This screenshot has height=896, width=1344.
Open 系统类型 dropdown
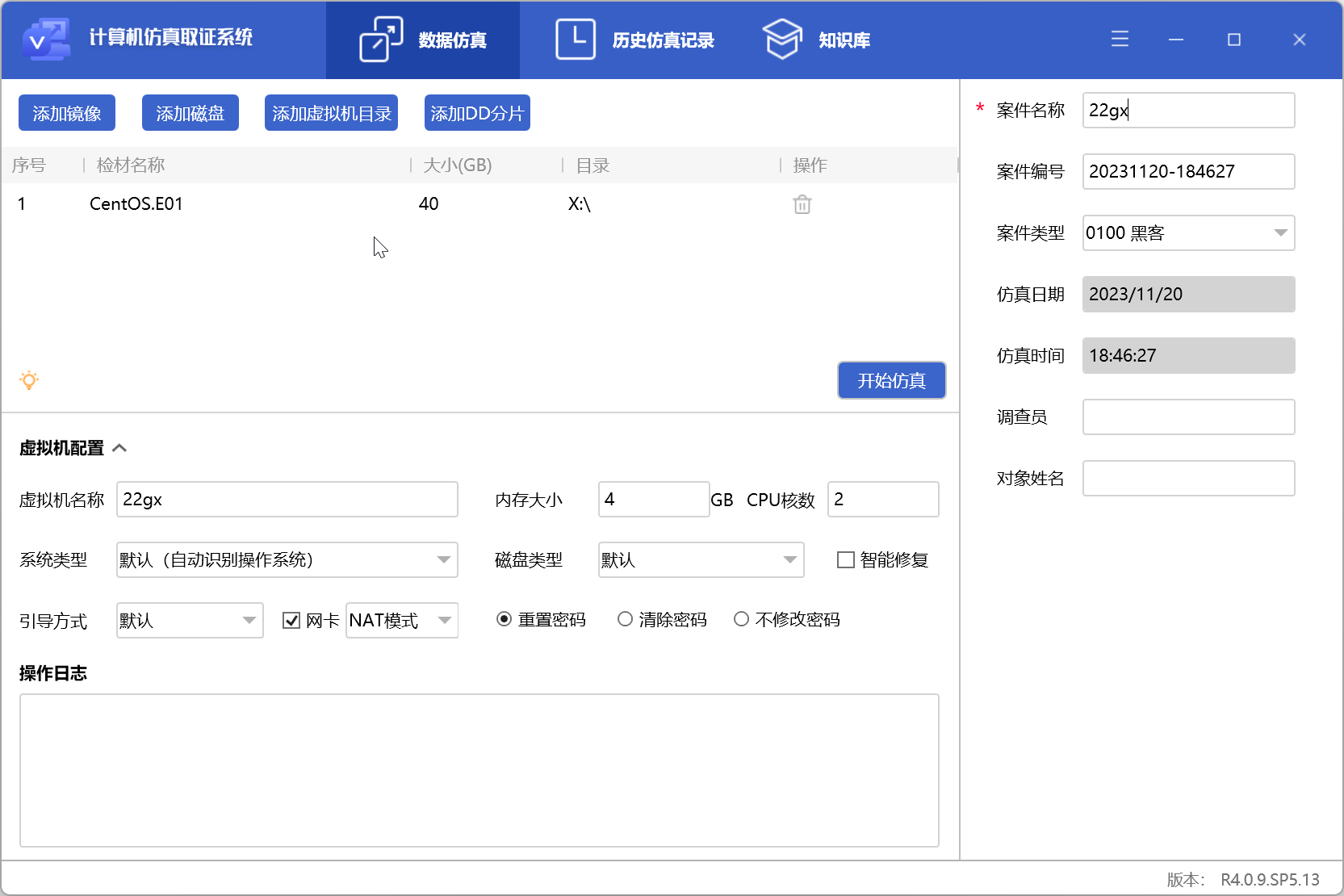click(x=287, y=559)
